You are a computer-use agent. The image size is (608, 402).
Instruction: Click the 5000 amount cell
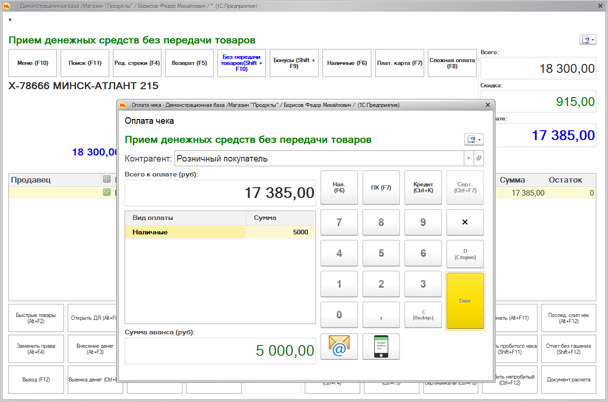click(280, 232)
